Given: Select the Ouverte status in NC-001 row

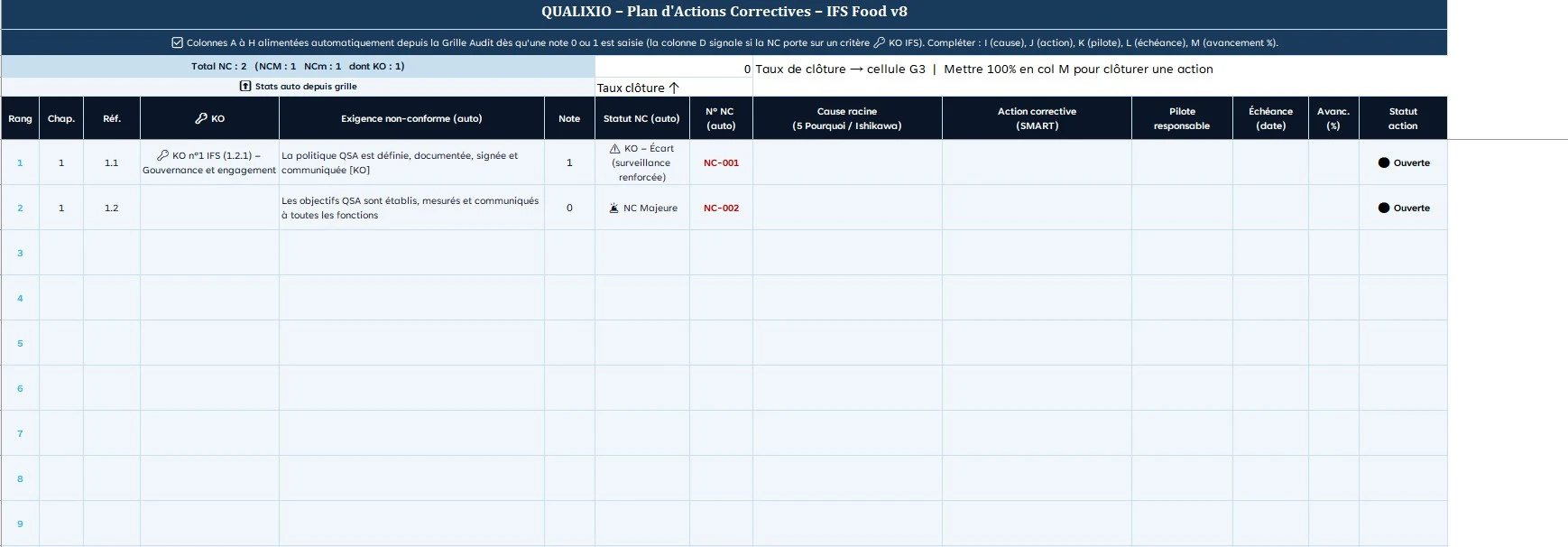Looking at the screenshot, I should [1403, 162].
